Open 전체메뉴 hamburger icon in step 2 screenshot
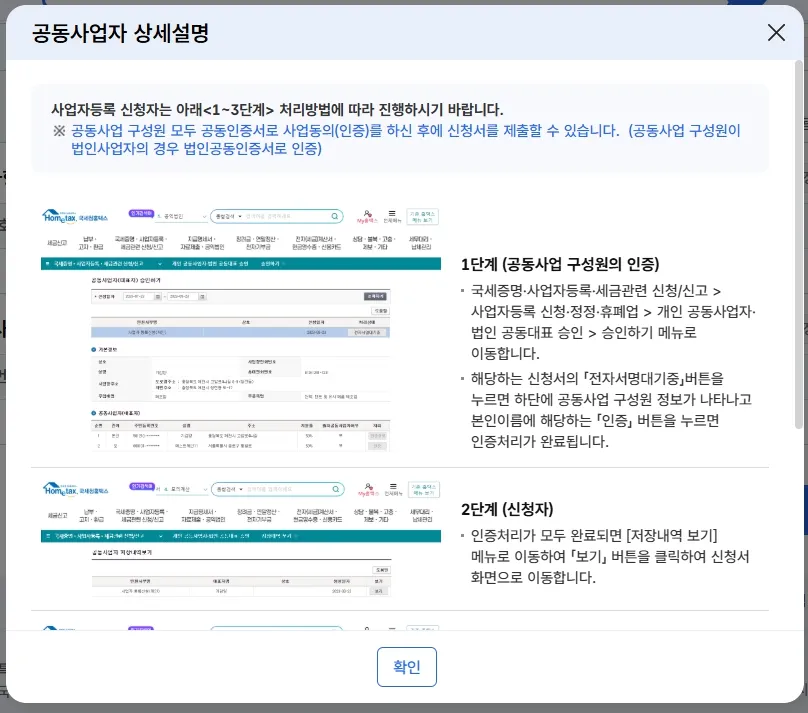The height and width of the screenshot is (713, 808). (393, 487)
